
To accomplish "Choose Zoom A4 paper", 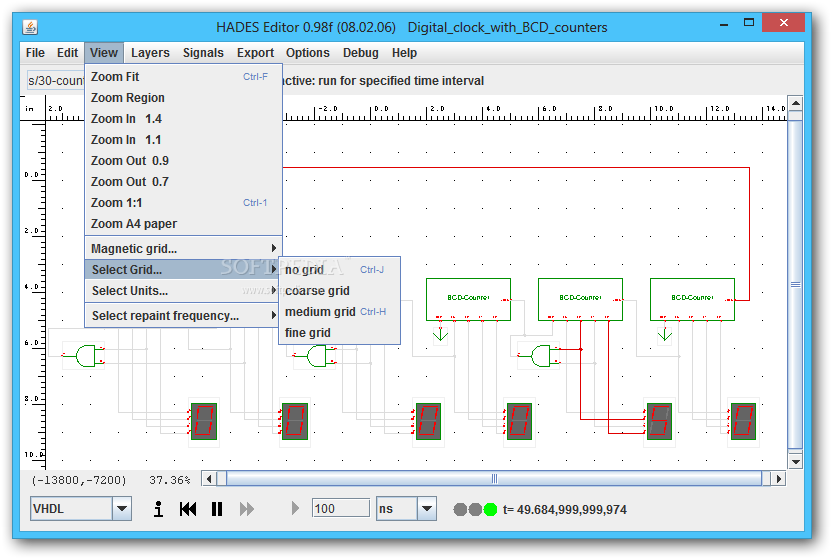I will point(184,224).
